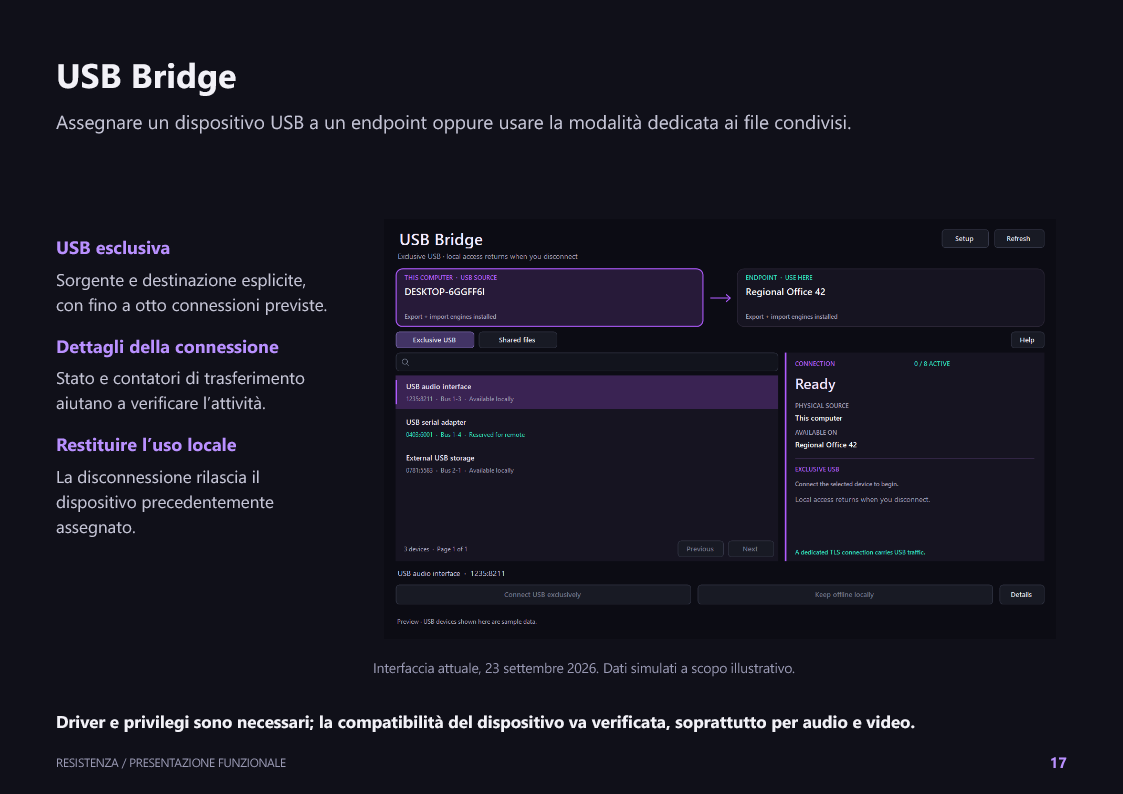1123x794 pixels.
Task: Focus the device search field
Action: coord(587,362)
